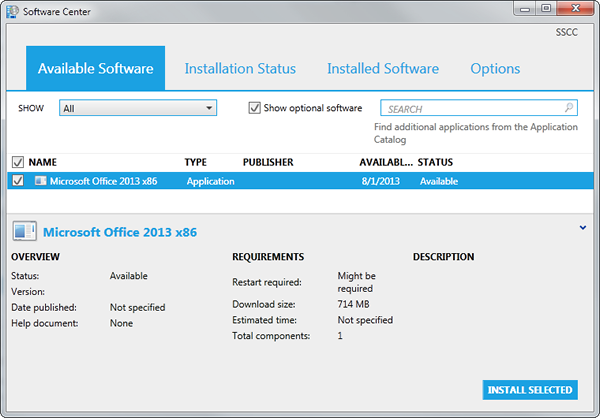Click the Software Center title bar icon
This screenshot has width=600, height=418.
12,11
